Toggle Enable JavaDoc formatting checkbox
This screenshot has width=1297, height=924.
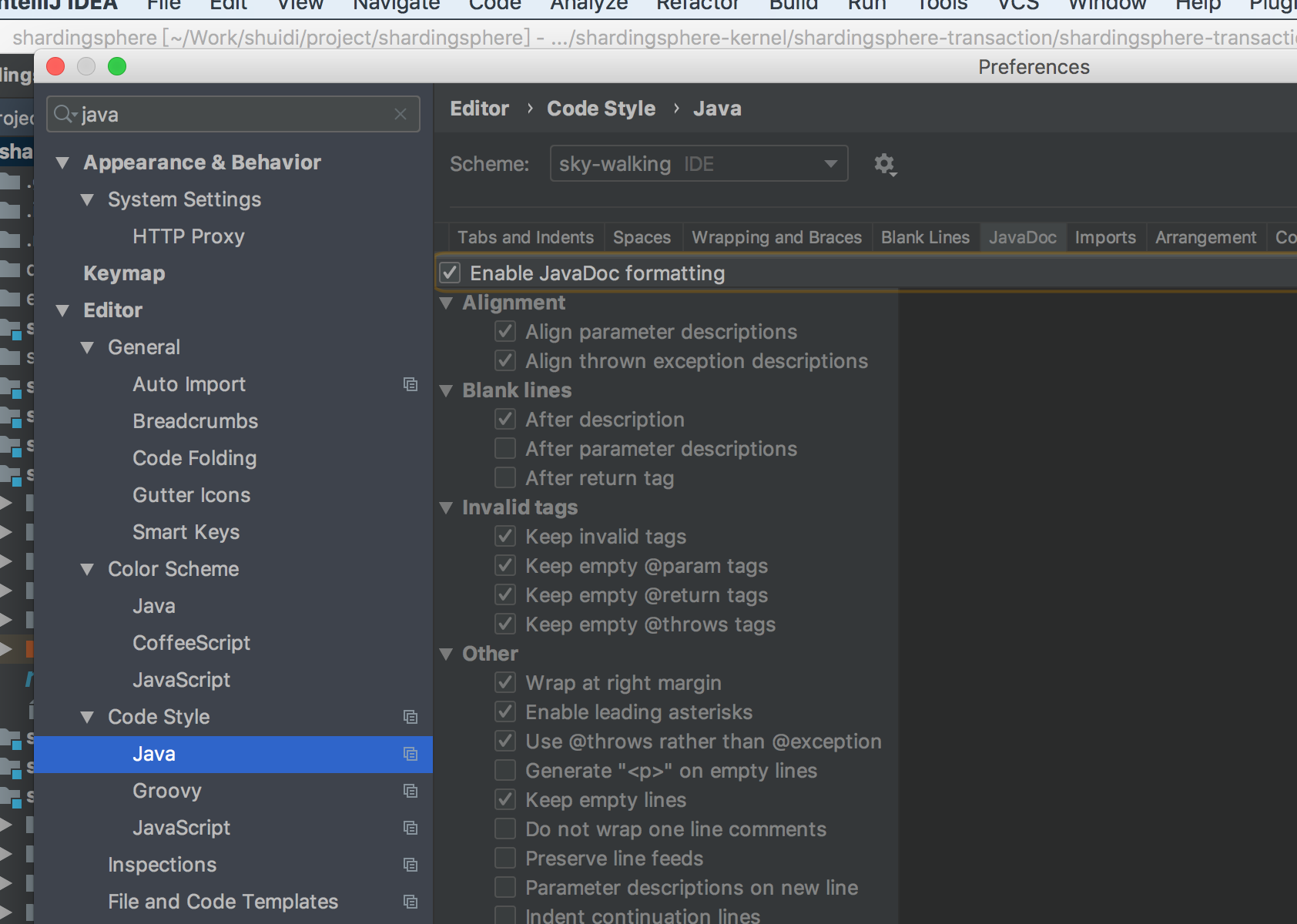(x=451, y=273)
